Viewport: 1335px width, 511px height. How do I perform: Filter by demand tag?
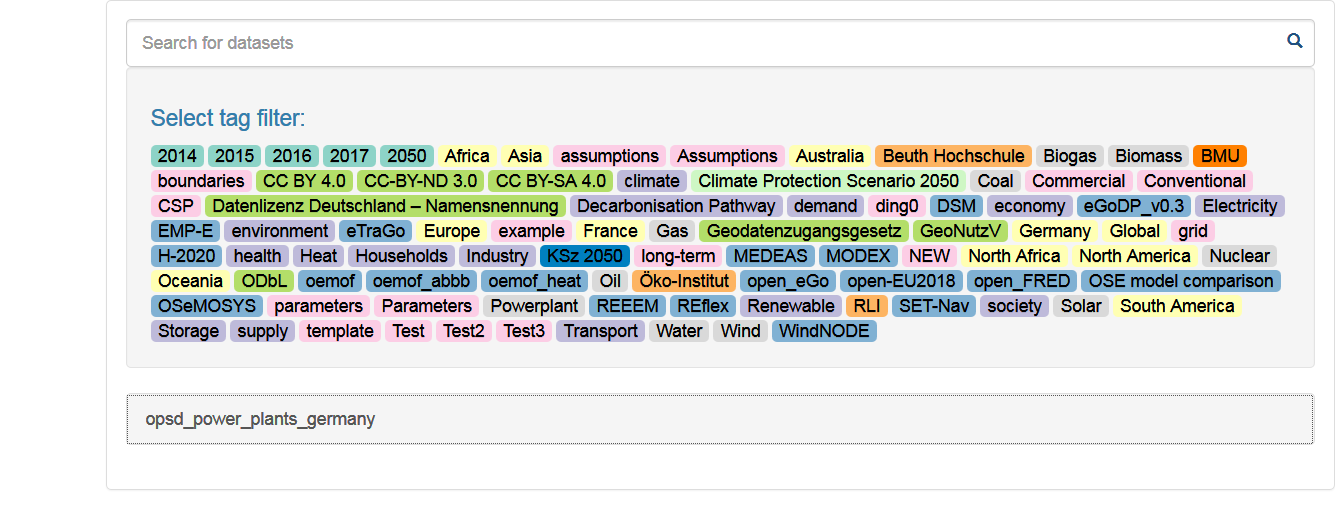tap(825, 206)
